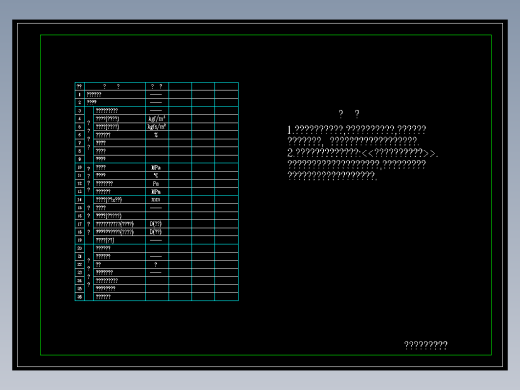Click the note line starting with "2."
The height and width of the screenshot is (390, 520).
click(362, 153)
